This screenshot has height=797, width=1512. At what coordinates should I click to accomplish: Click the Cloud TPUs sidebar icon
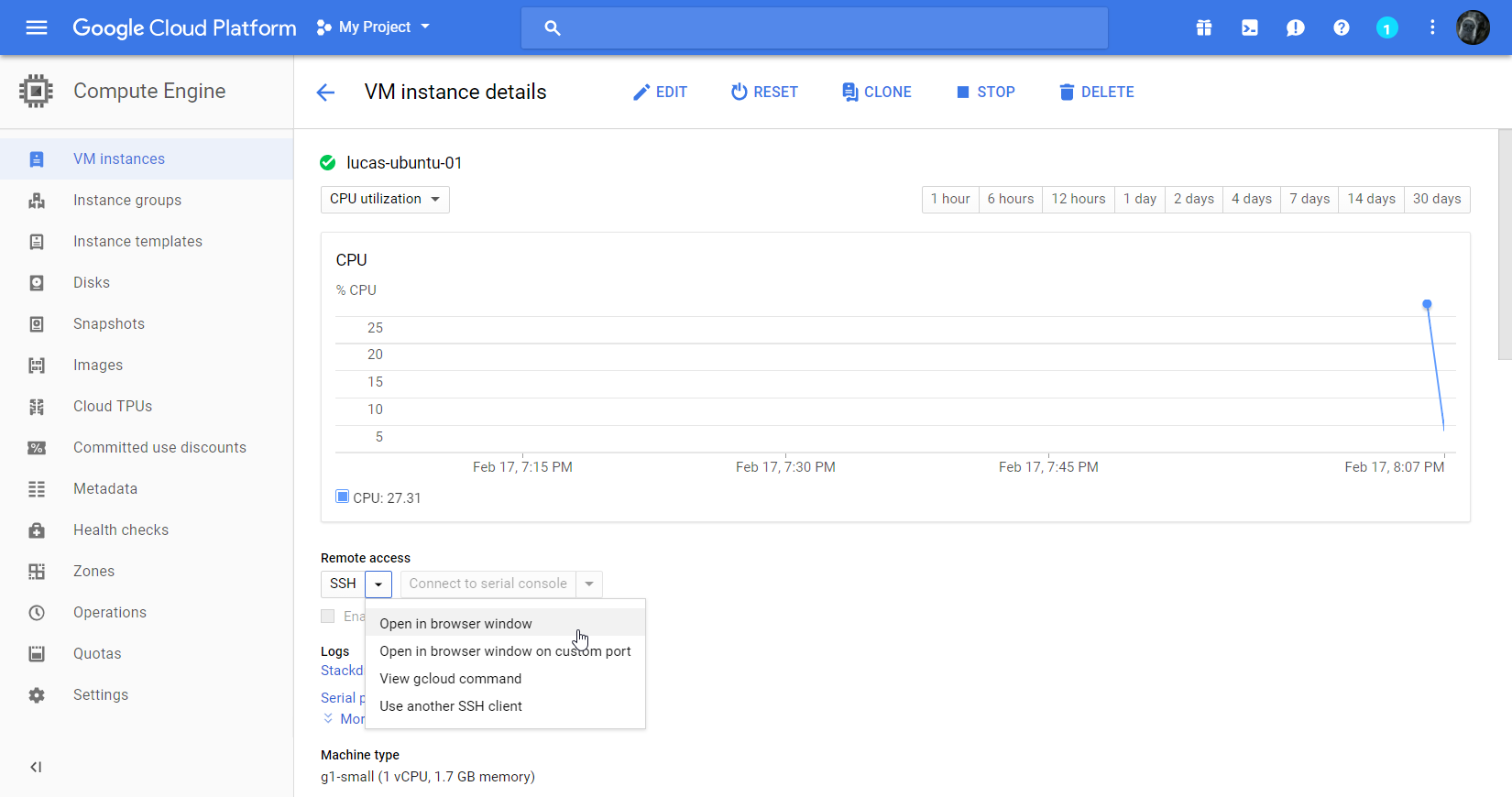pos(37,407)
